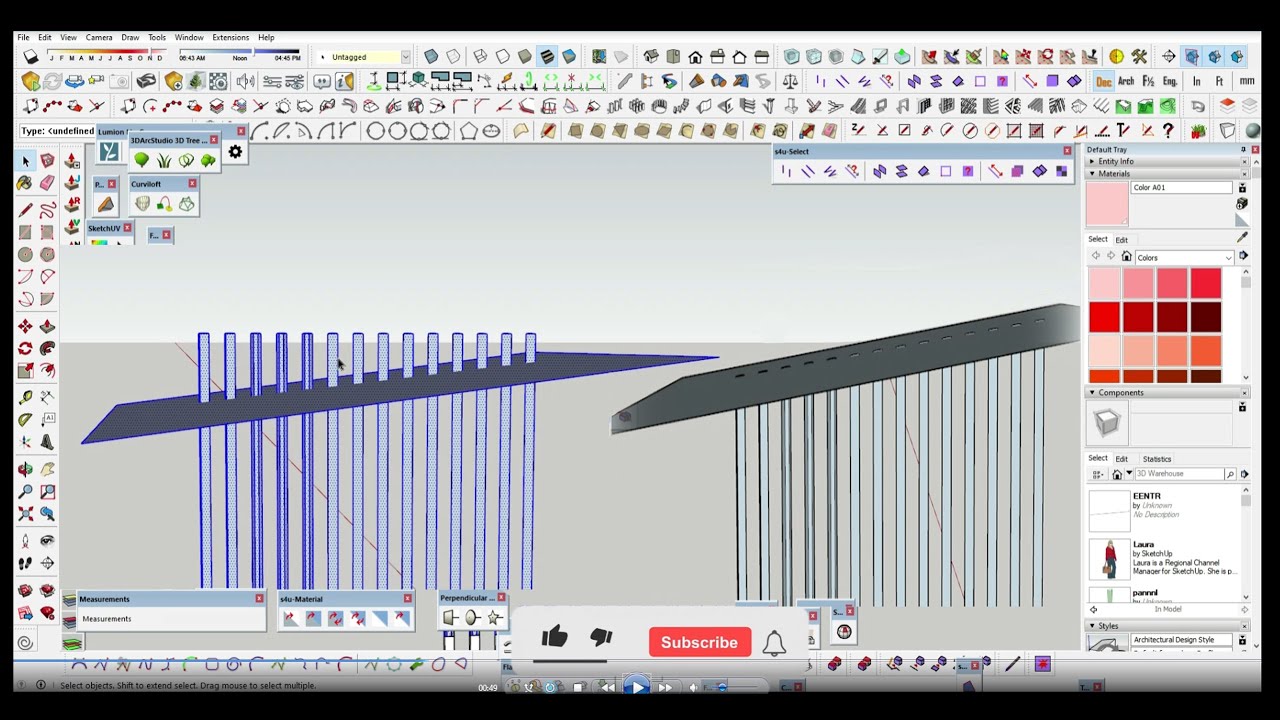Switch to Edit tab in Materials panel
The height and width of the screenshot is (720, 1280).
click(x=1122, y=240)
